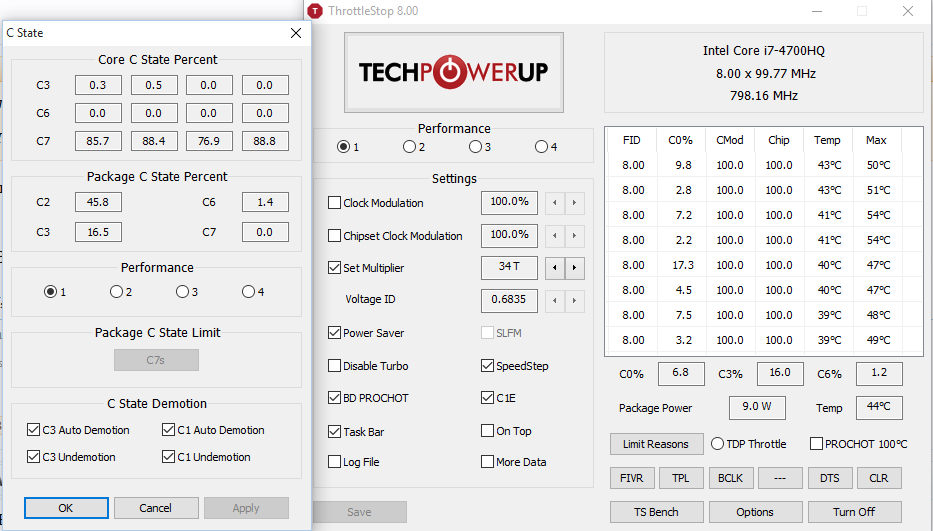Open the TPL power limits
This screenshot has height=531, width=933.
(x=681, y=478)
